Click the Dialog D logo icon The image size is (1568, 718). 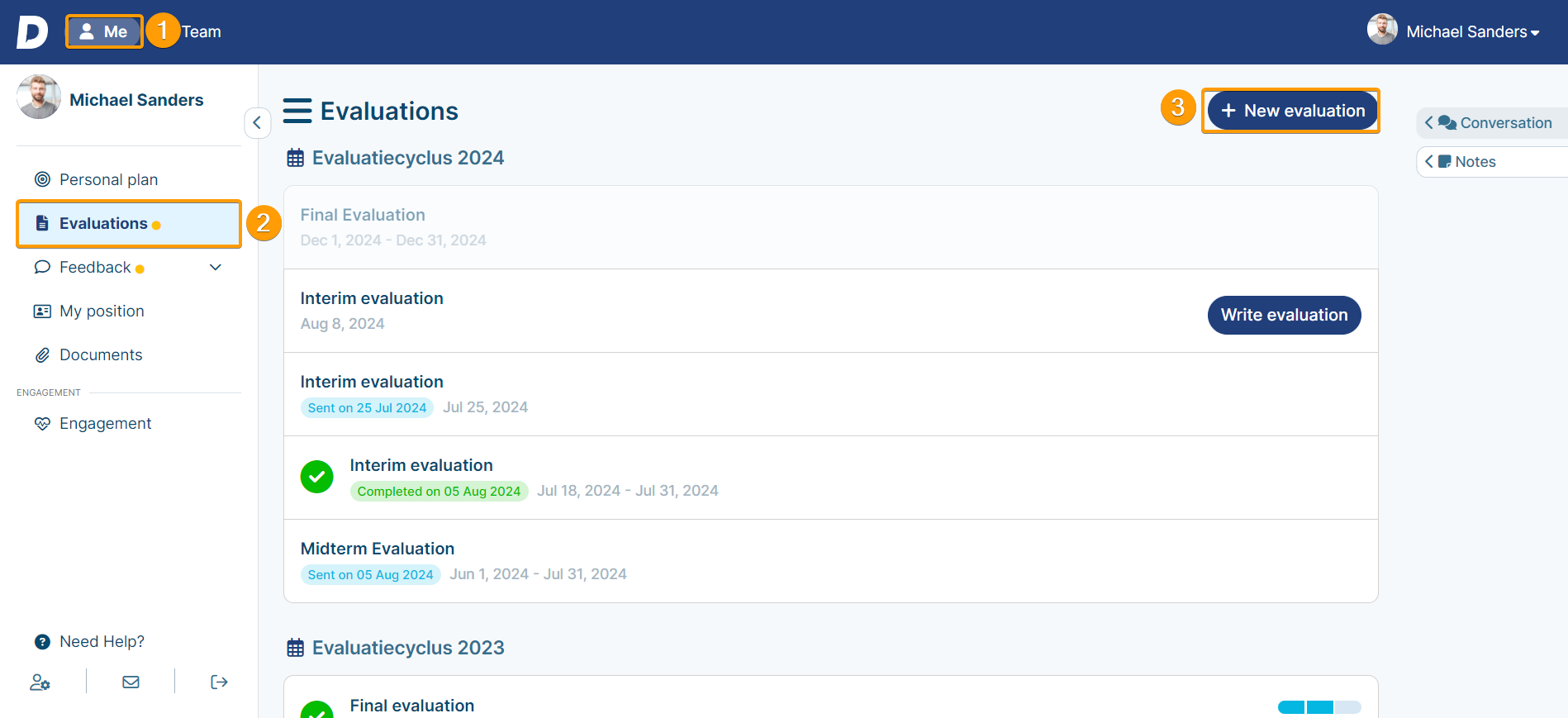[x=32, y=32]
